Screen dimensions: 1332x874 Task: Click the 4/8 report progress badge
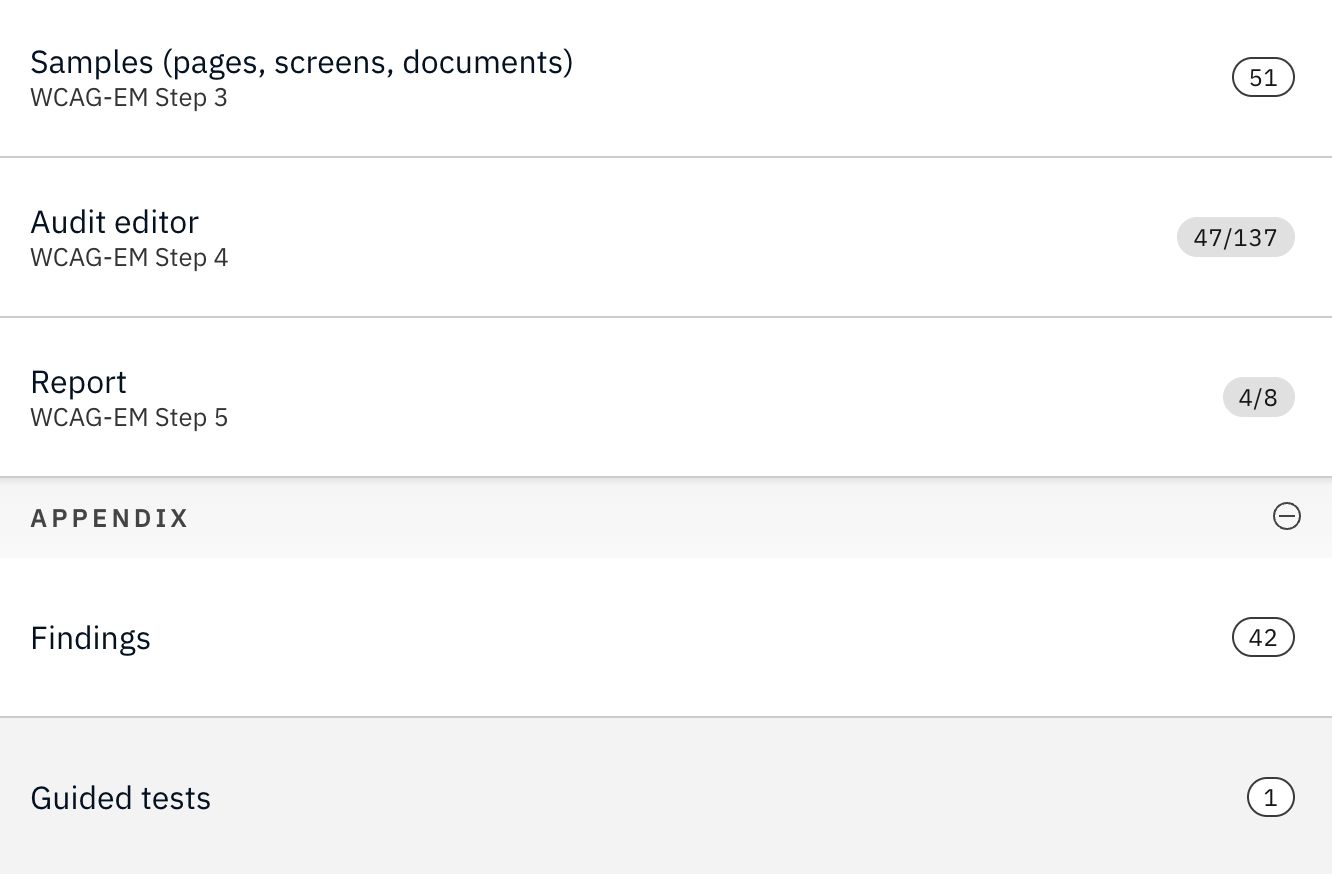click(x=1258, y=398)
